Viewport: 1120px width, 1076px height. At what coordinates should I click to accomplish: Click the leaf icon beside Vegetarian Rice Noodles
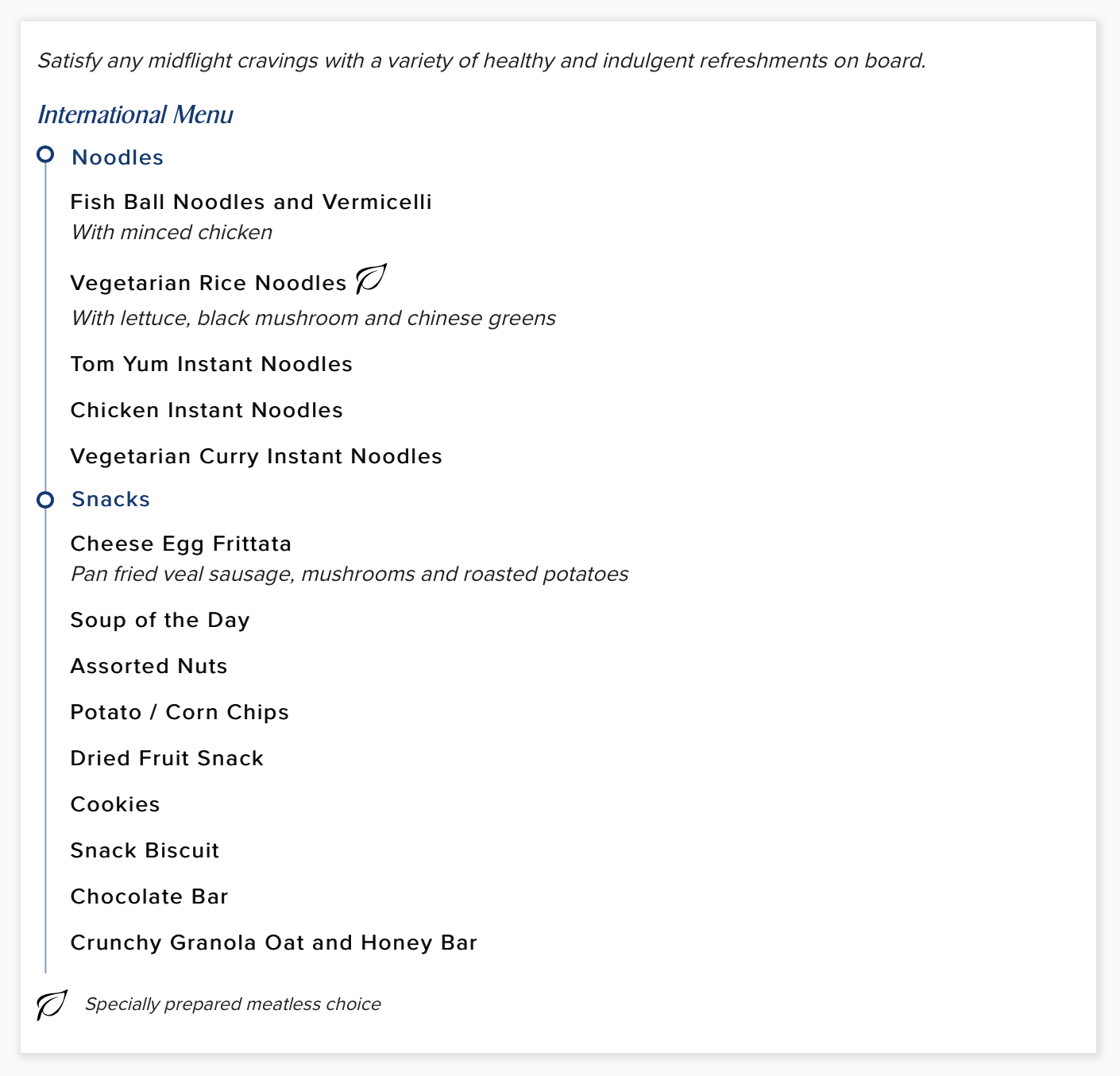click(x=371, y=279)
